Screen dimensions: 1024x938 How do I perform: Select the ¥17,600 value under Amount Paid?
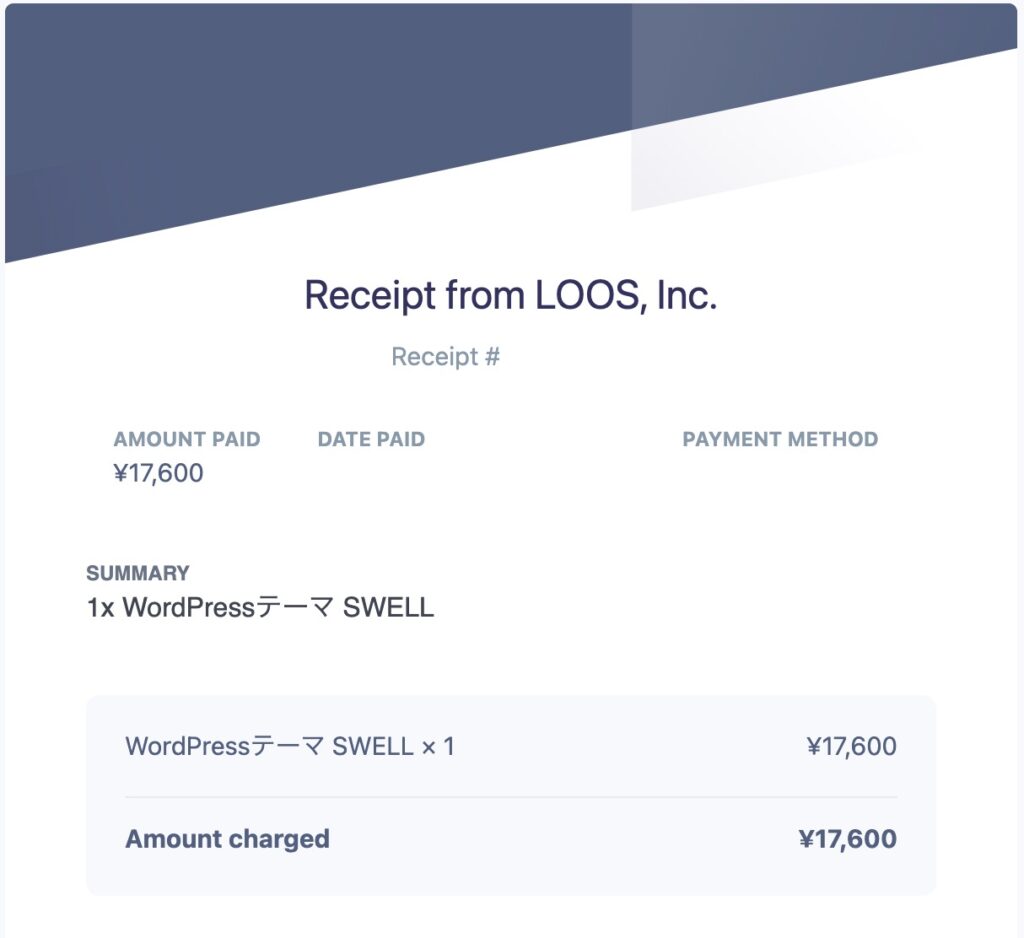[x=159, y=473]
